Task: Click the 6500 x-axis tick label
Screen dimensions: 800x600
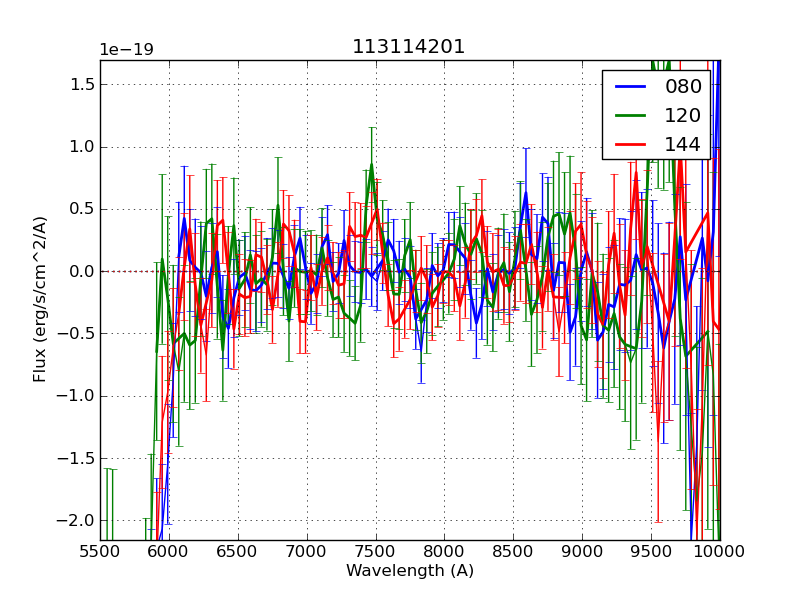Action: [237, 552]
